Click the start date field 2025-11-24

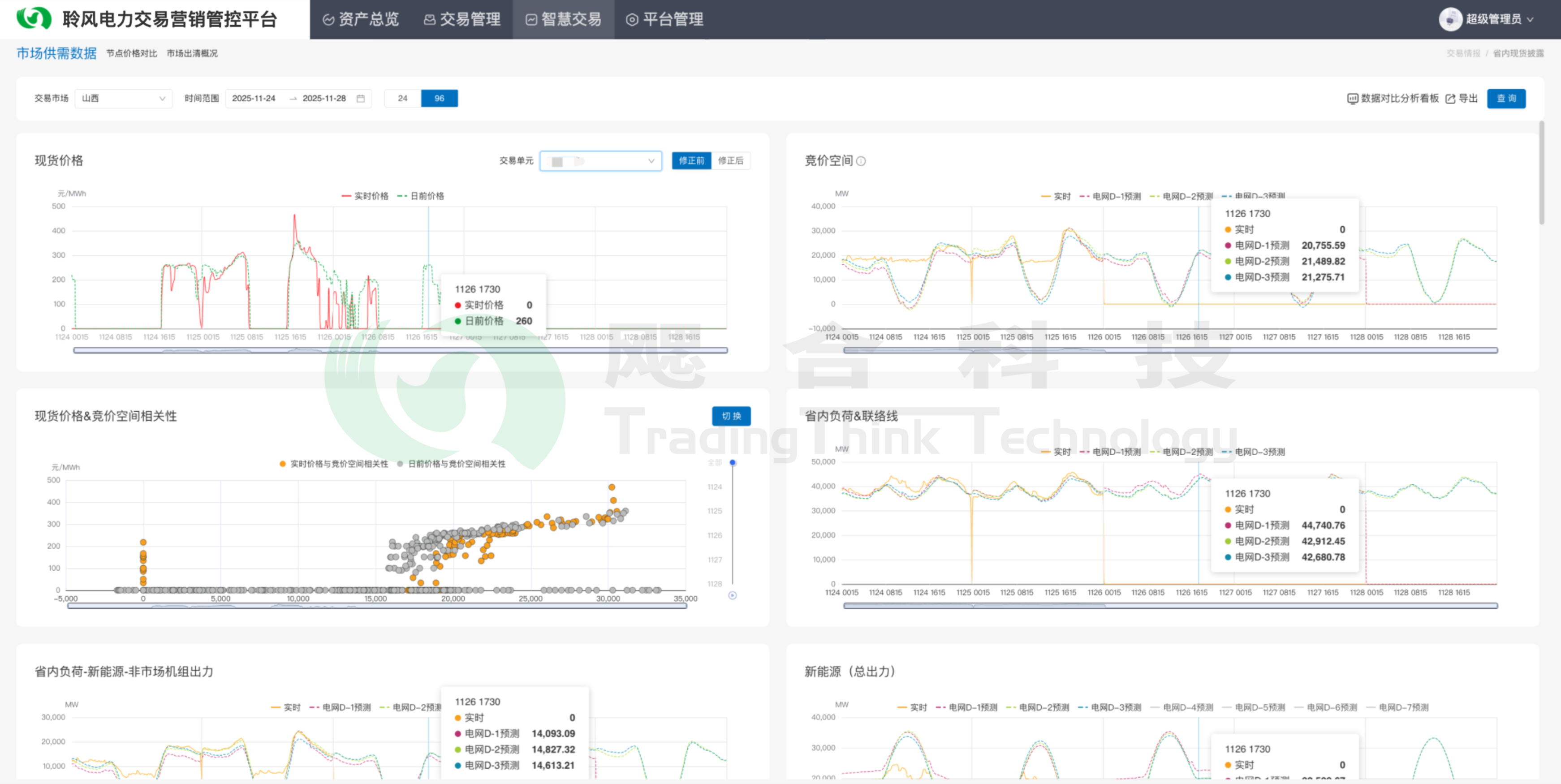[254, 98]
